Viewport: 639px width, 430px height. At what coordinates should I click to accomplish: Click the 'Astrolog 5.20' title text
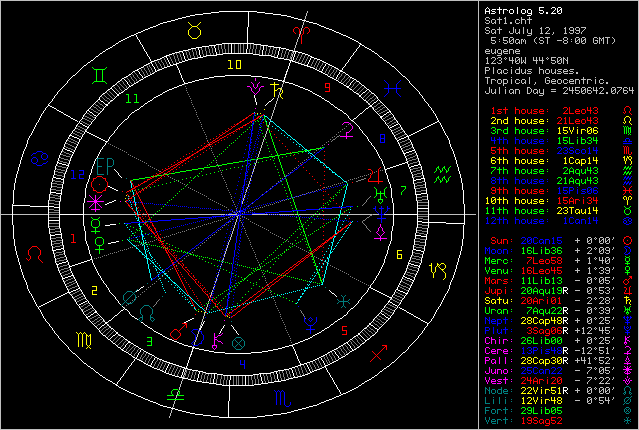523,11
